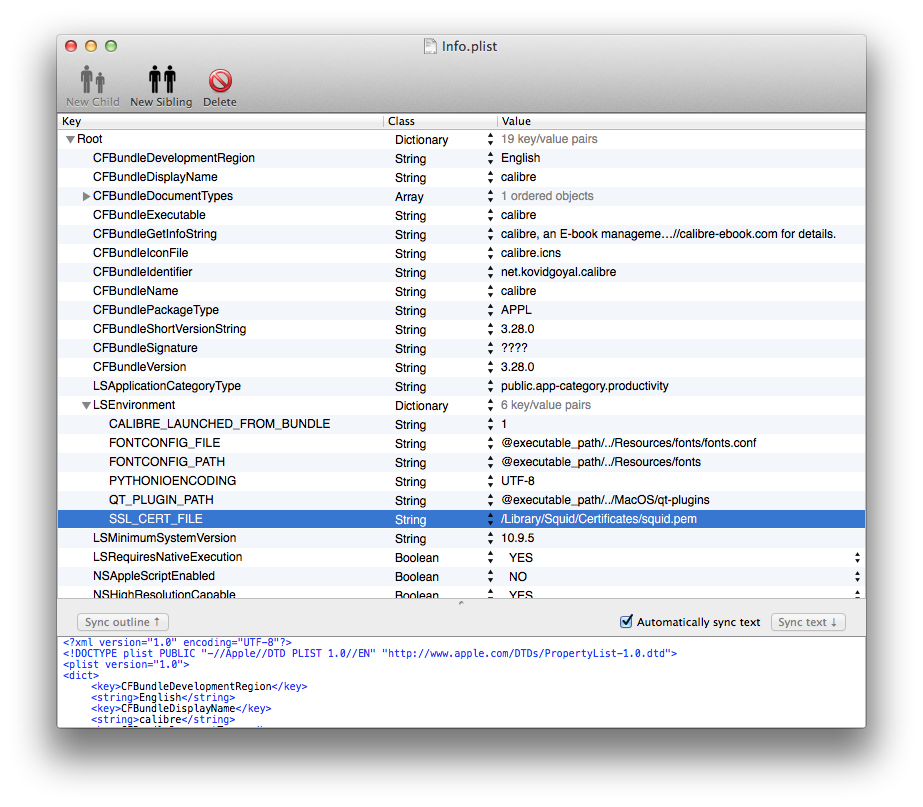
Task: Toggle the Automatically sync text checkbox
Action: tap(626, 621)
